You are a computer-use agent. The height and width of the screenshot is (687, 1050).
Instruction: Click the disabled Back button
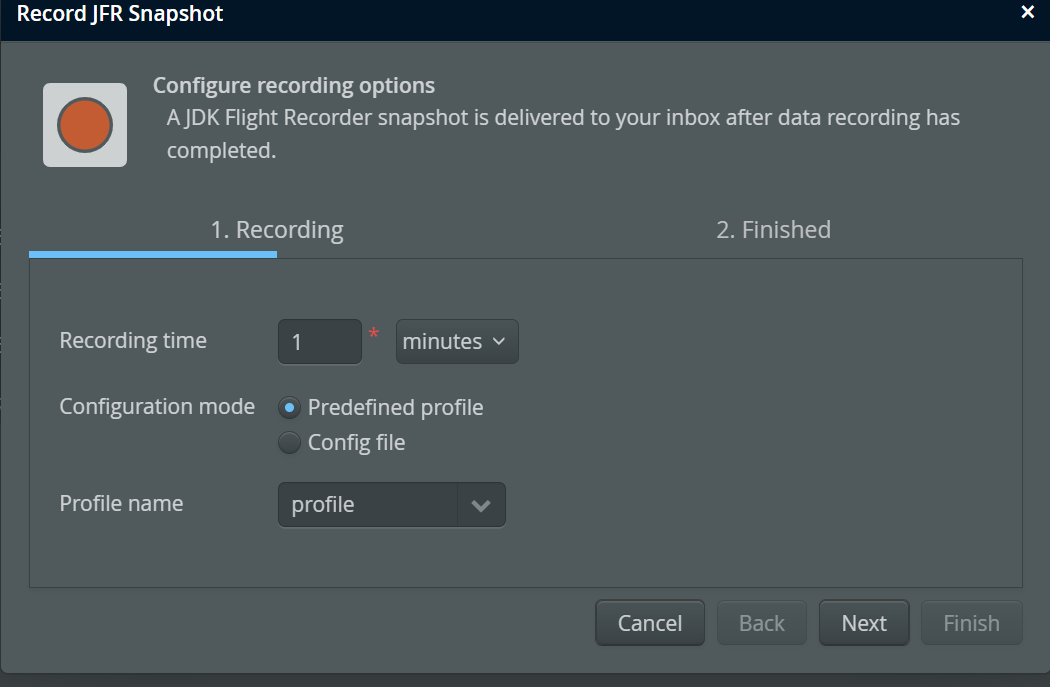point(761,623)
